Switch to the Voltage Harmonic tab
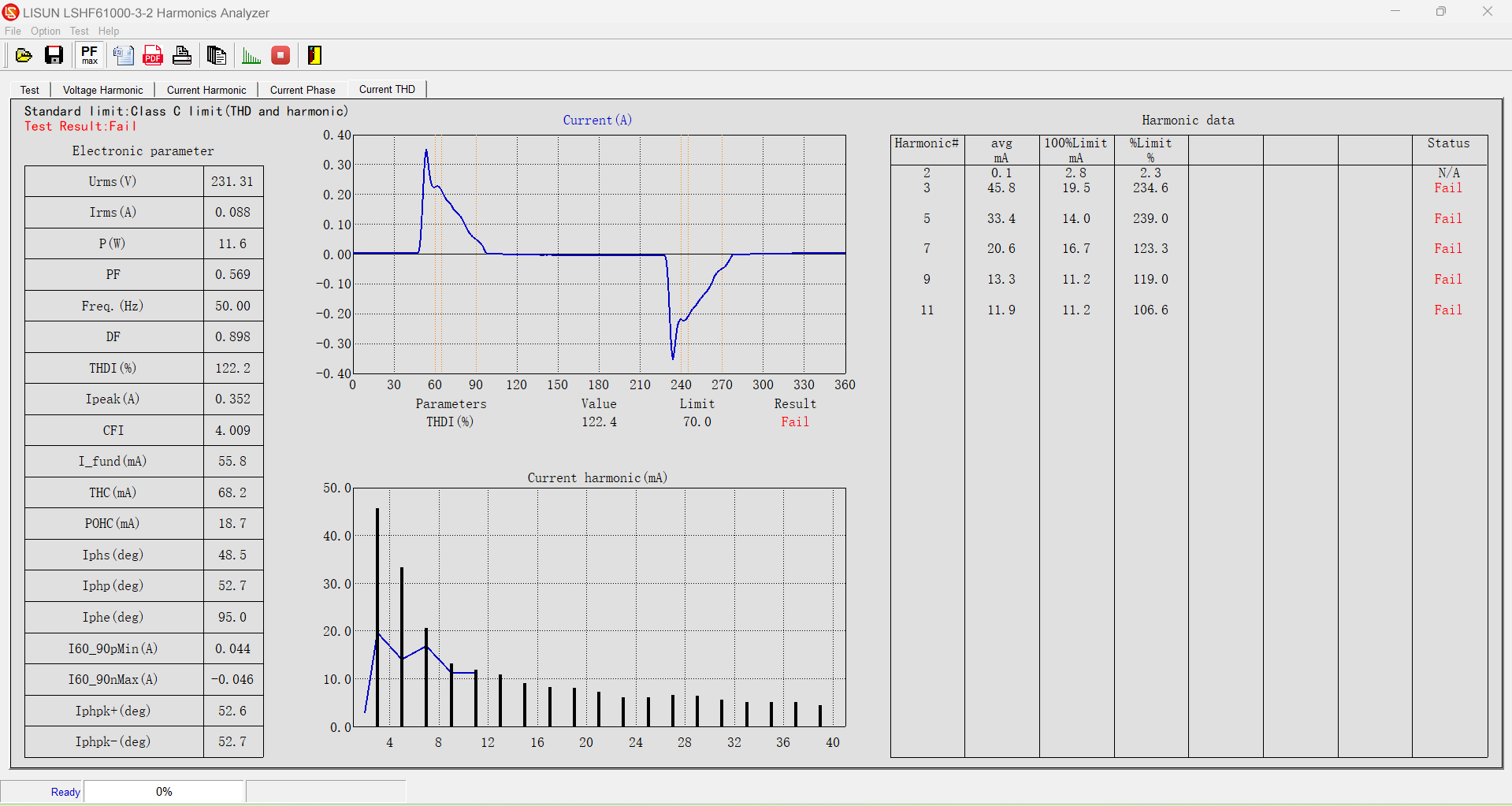 103,90
